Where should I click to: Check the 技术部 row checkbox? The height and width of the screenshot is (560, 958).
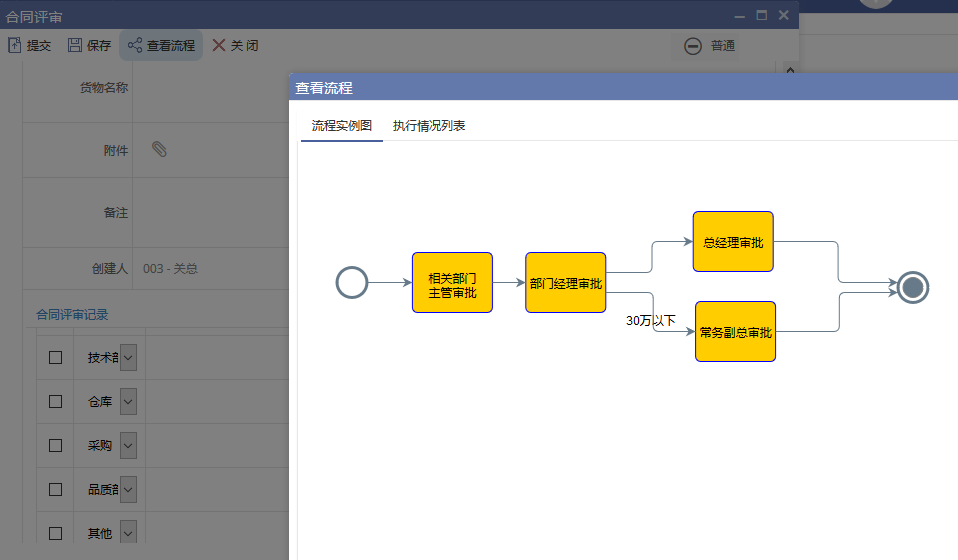point(56,358)
